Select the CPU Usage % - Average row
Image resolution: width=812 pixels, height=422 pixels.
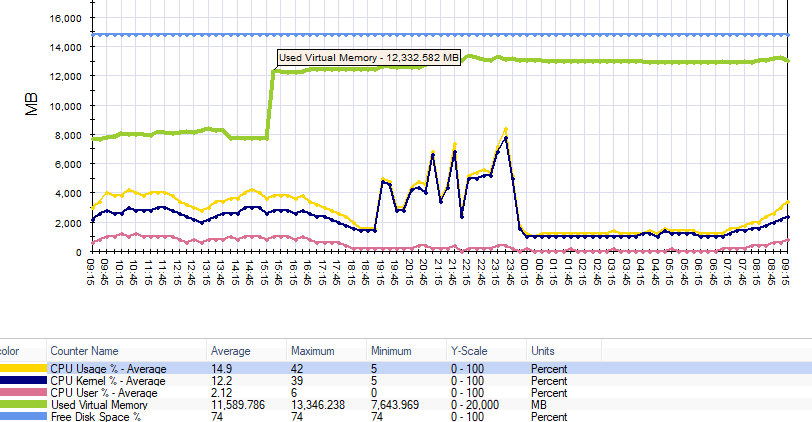pyautogui.click(x=108, y=369)
